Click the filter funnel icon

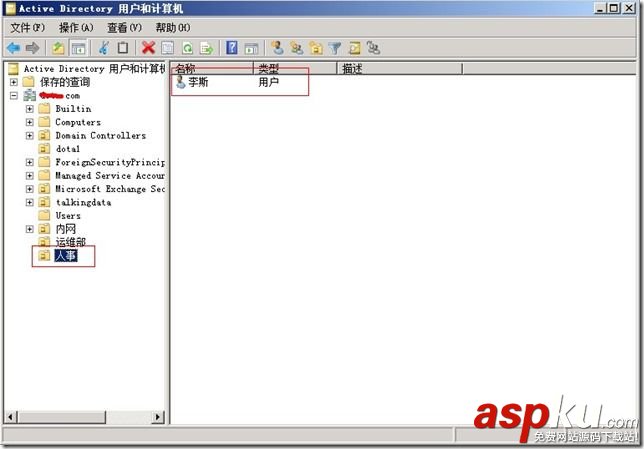pyautogui.click(x=335, y=48)
